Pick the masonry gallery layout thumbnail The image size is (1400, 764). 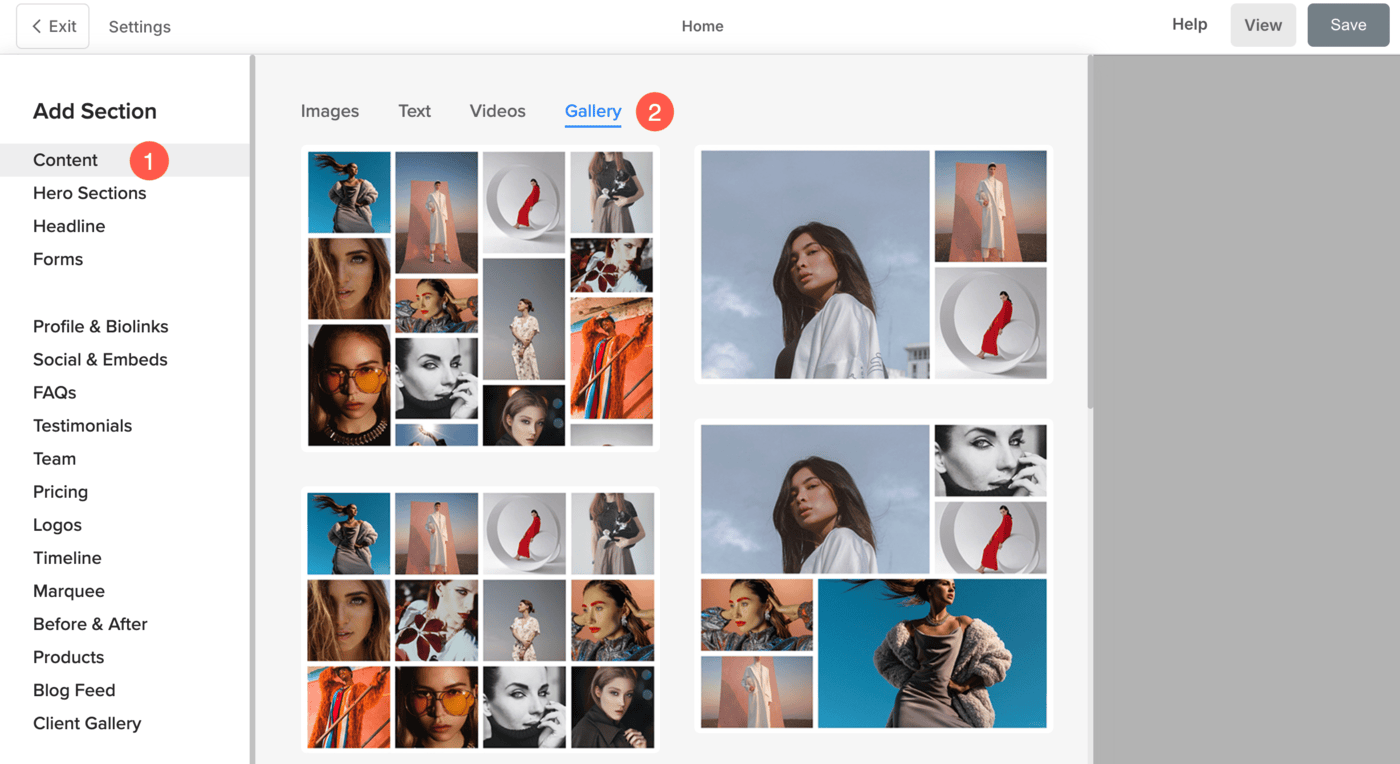coord(480,298)
